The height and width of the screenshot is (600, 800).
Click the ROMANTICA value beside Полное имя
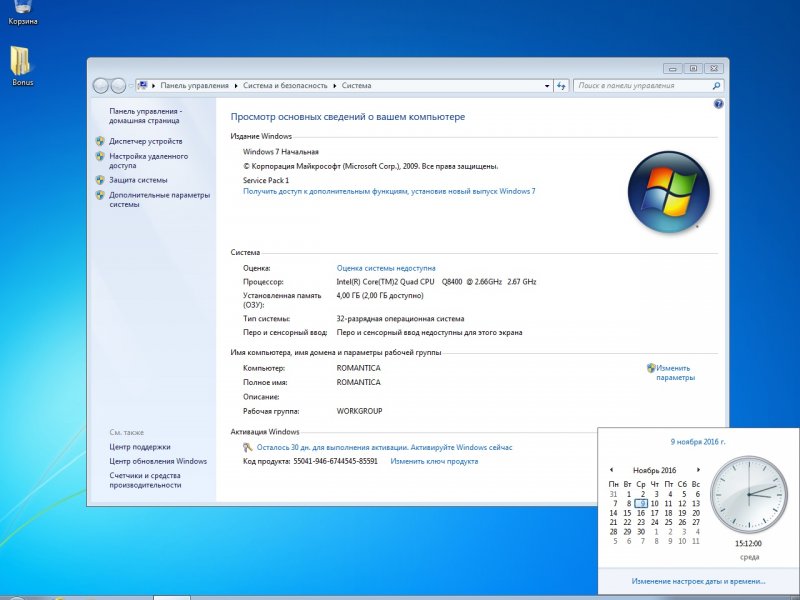pyautogui.click(x=359, y=382)
